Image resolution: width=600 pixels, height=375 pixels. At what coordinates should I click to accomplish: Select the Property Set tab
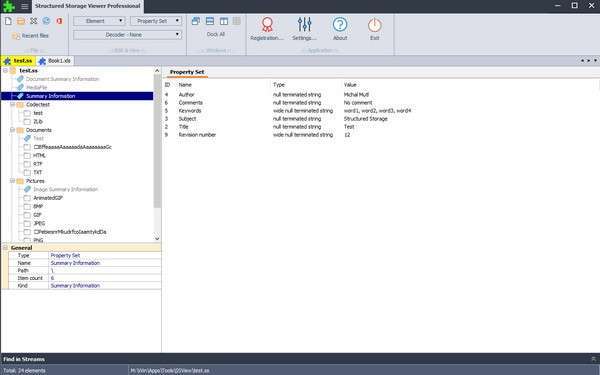[x=187, y=72]
